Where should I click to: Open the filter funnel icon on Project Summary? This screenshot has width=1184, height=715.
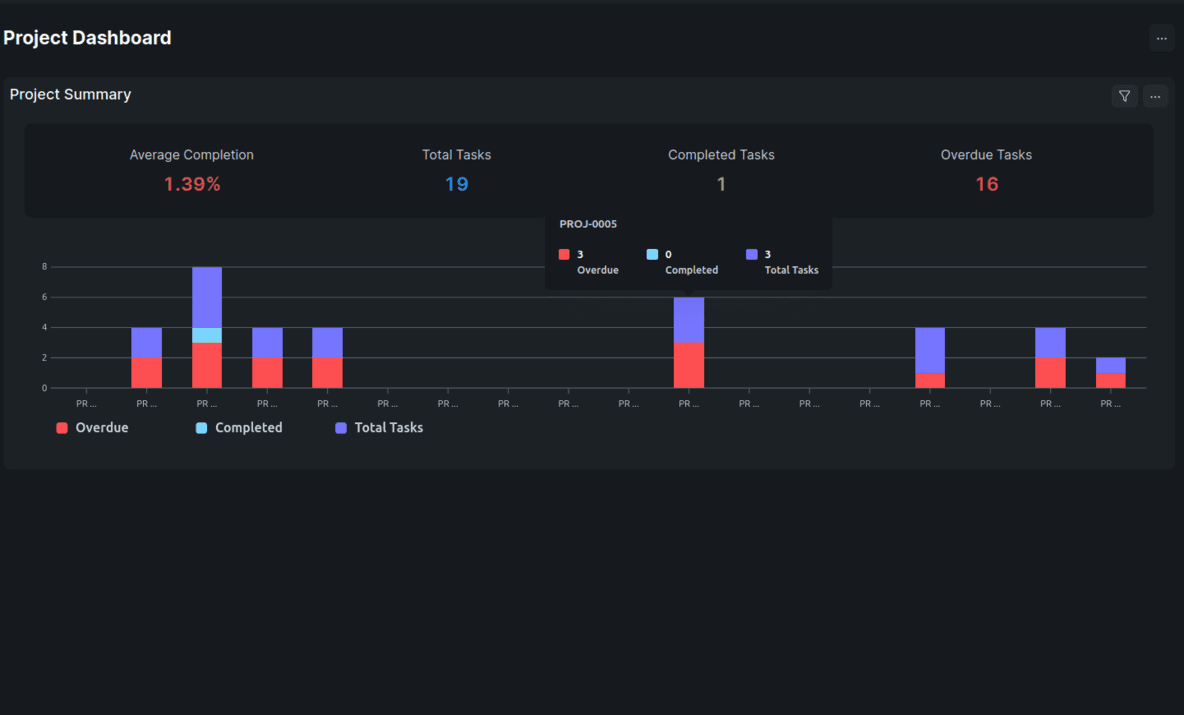click(1124, 96)
